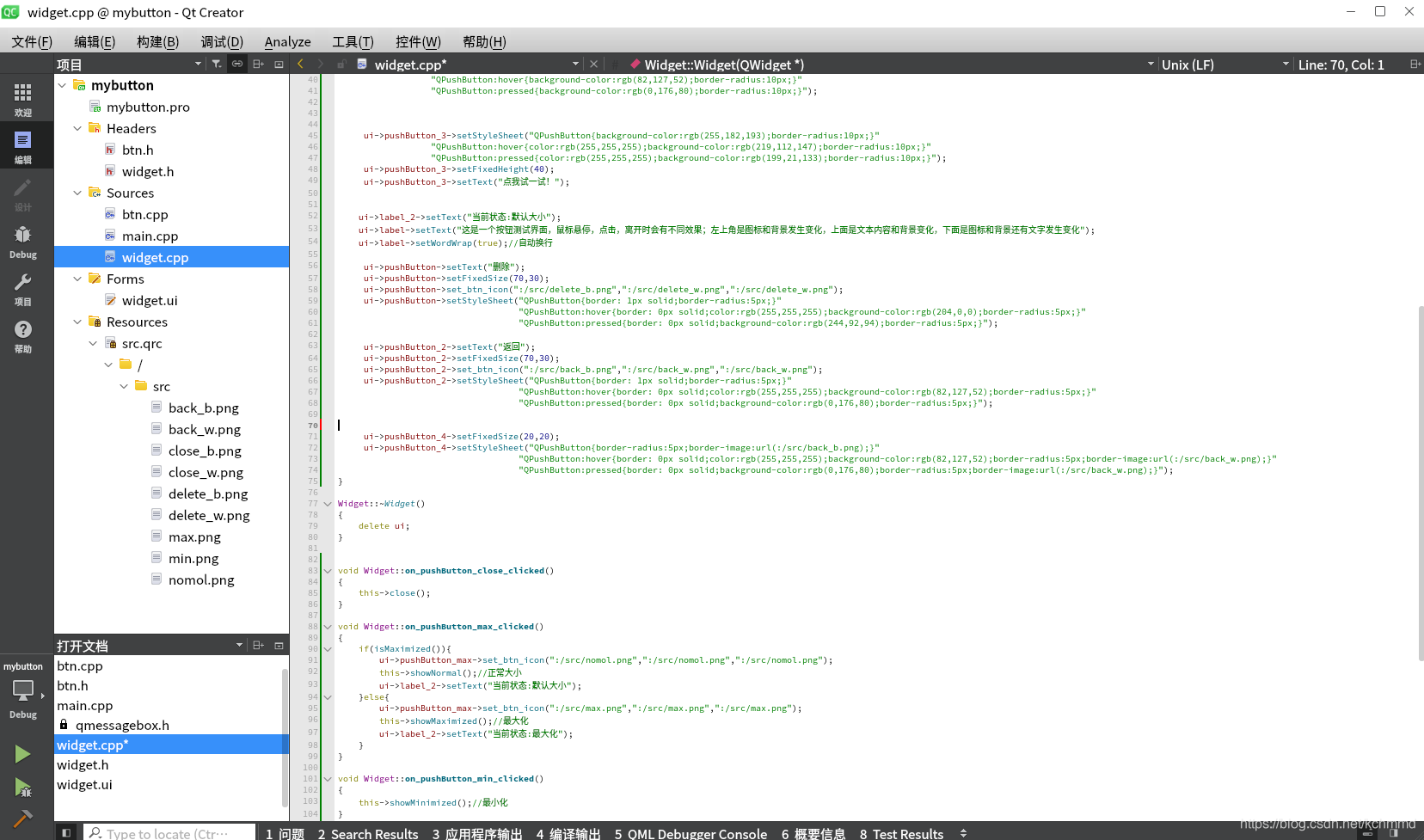Open the 工具(T) menu

[353, 41]
